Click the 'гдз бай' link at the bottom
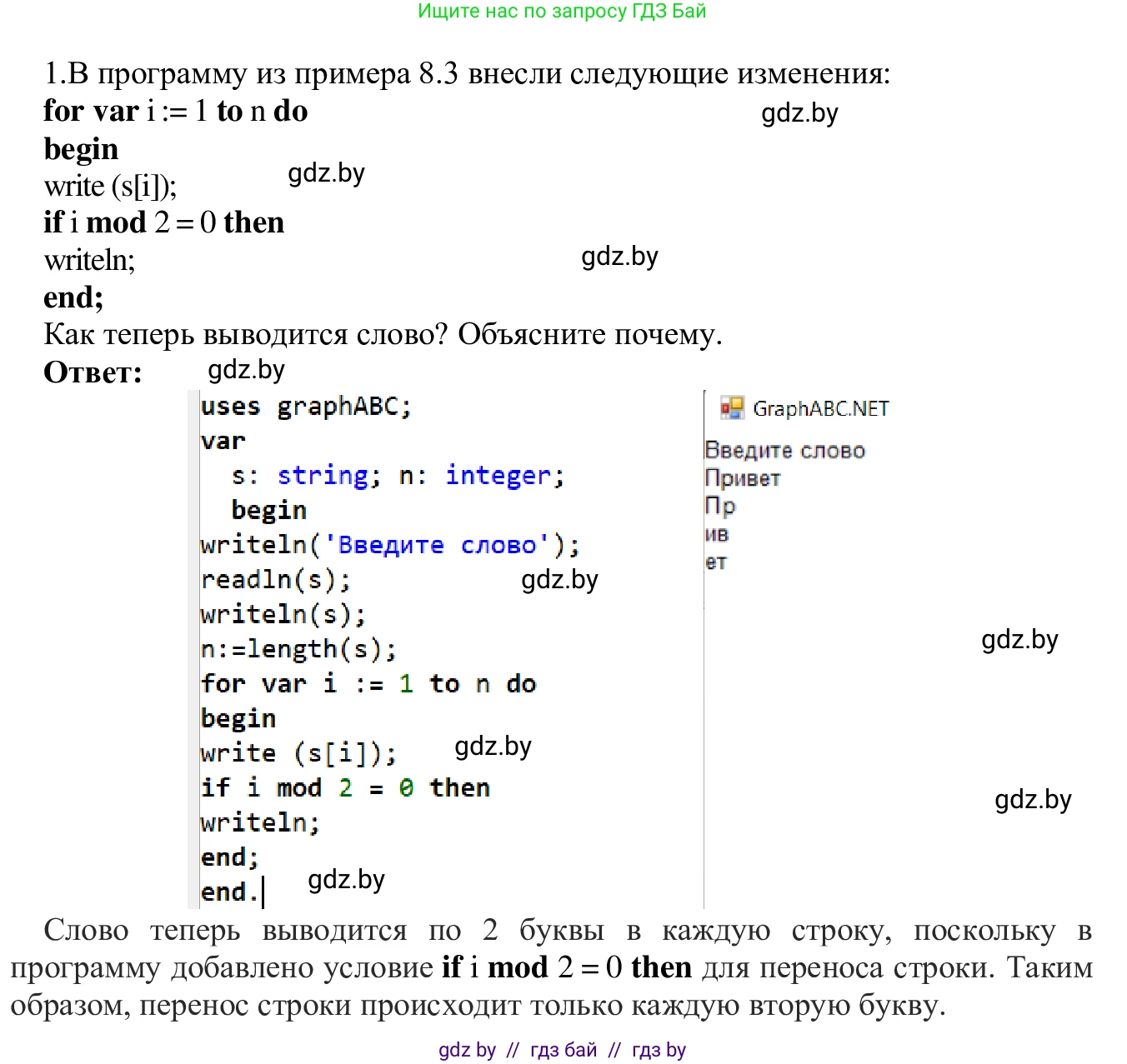The image size is (1127, 1064). click(x=562, y=1050)
